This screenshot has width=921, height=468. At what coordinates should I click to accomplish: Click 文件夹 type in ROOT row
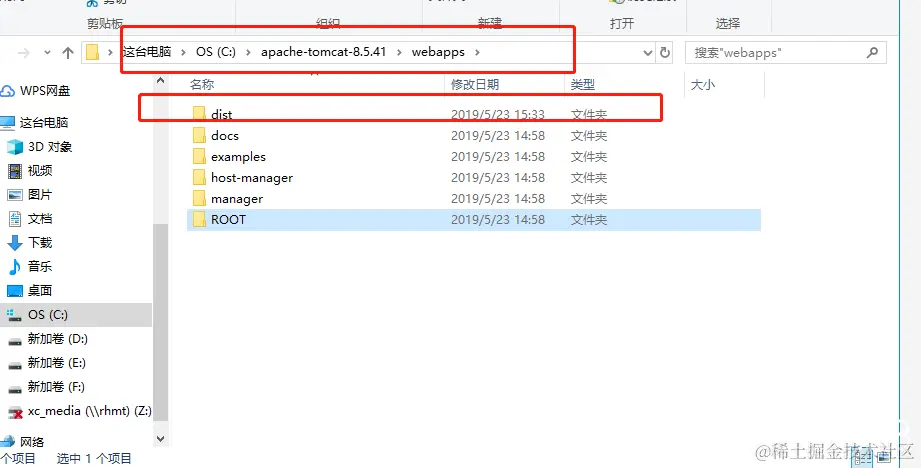coord(589,220)
